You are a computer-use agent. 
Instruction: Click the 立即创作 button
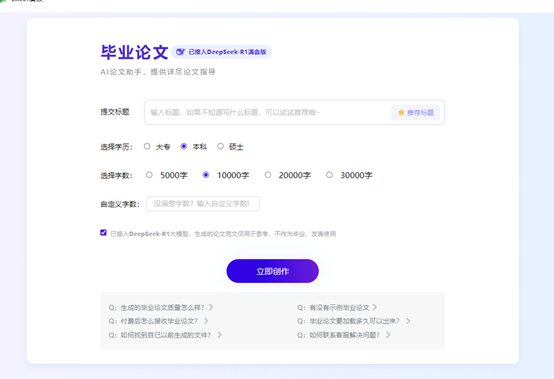tap(272, 271)
